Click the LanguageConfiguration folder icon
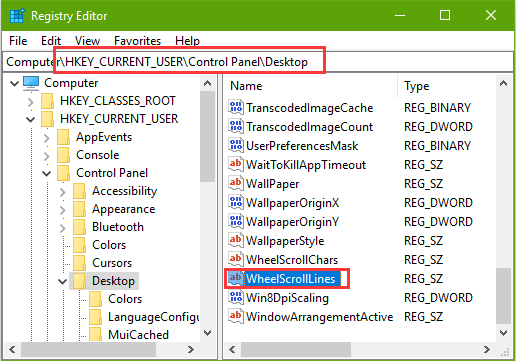This screenshot has height=361, width=516. point(95,317)
